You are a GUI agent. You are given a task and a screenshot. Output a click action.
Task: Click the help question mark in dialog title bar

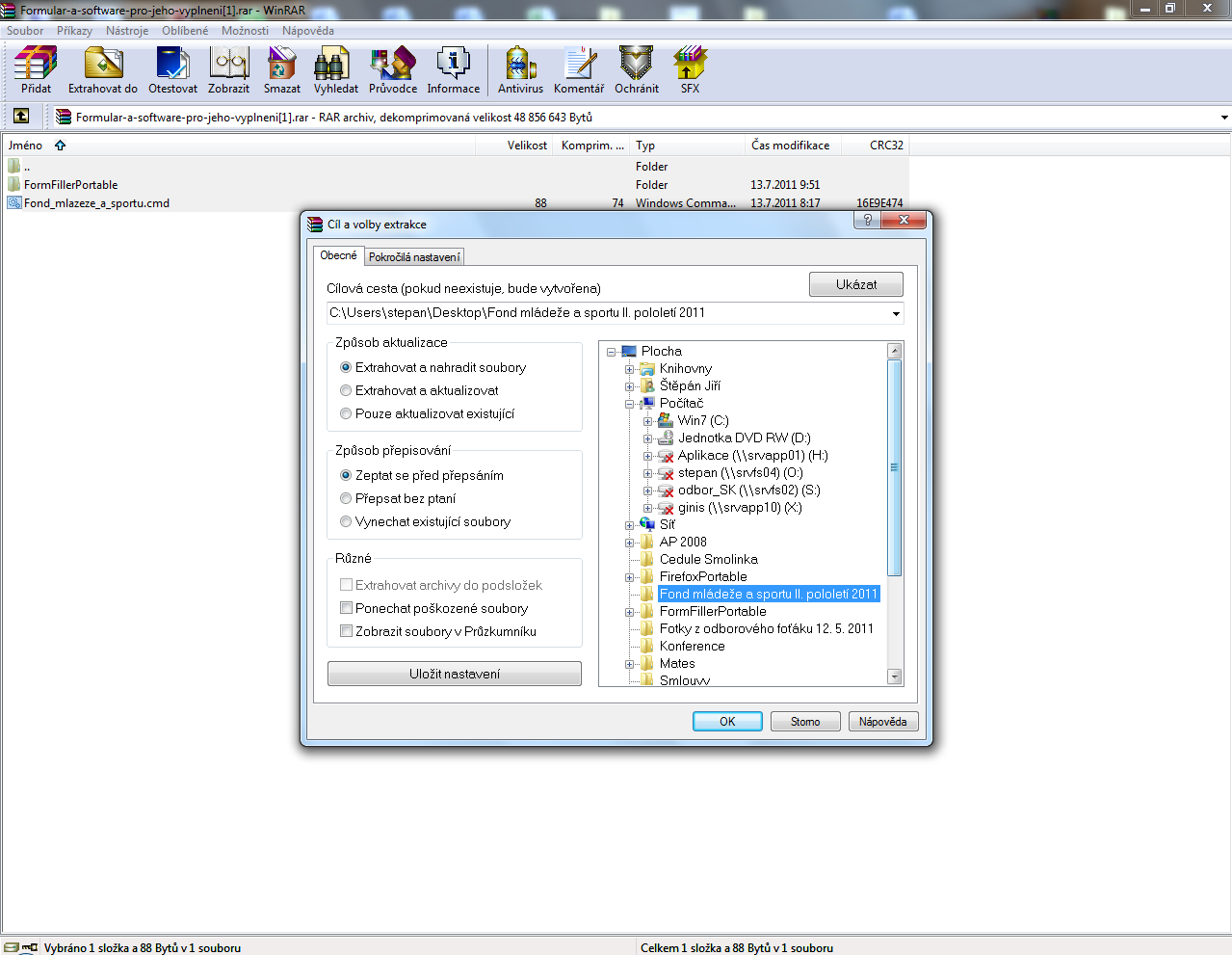tap(867, 220)
